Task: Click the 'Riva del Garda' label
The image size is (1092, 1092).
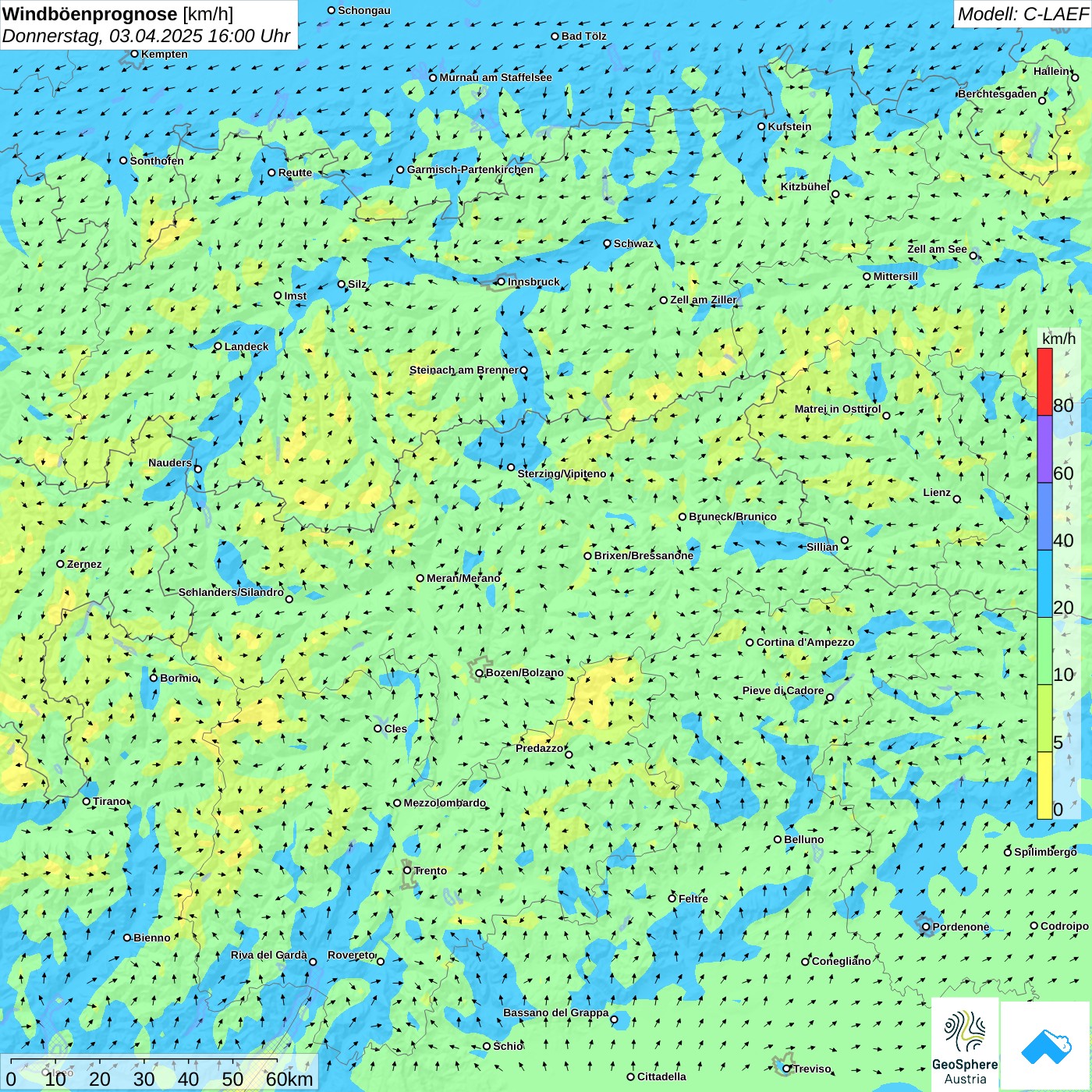Action: 268,955
